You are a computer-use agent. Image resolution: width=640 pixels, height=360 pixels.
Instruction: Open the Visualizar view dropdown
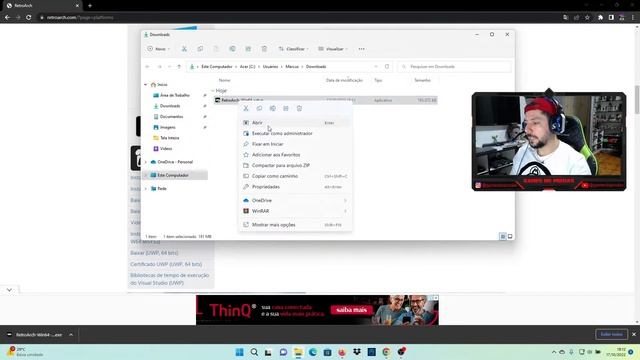coord(333,49)
